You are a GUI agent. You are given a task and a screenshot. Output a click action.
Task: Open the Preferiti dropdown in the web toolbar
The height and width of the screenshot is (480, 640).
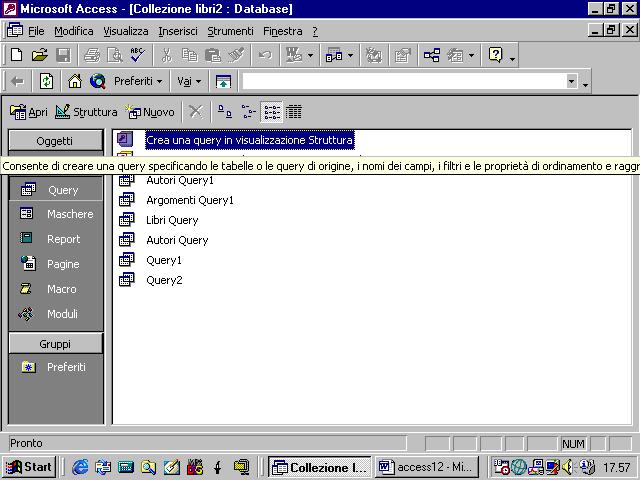point(138,81)
